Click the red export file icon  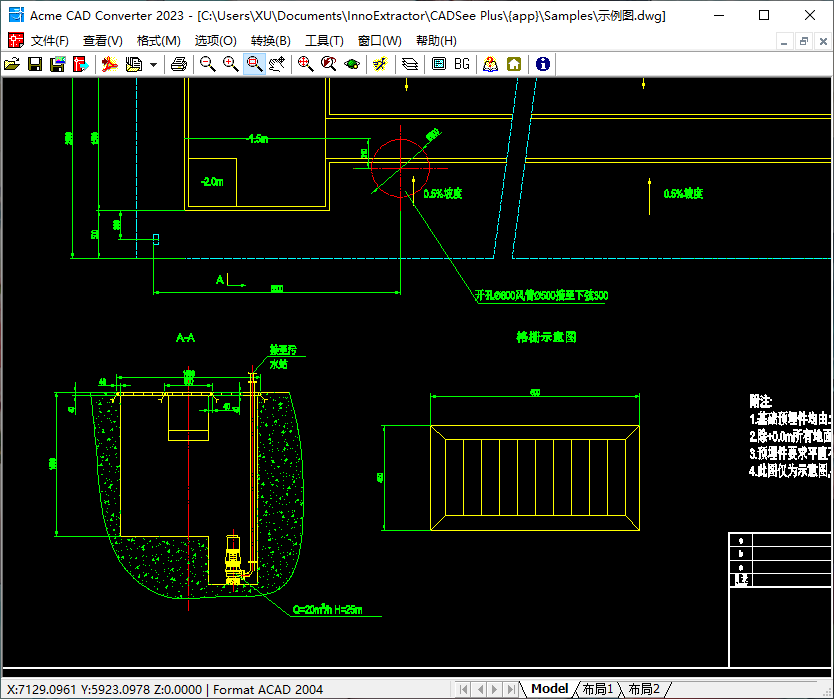pos(80,64)
